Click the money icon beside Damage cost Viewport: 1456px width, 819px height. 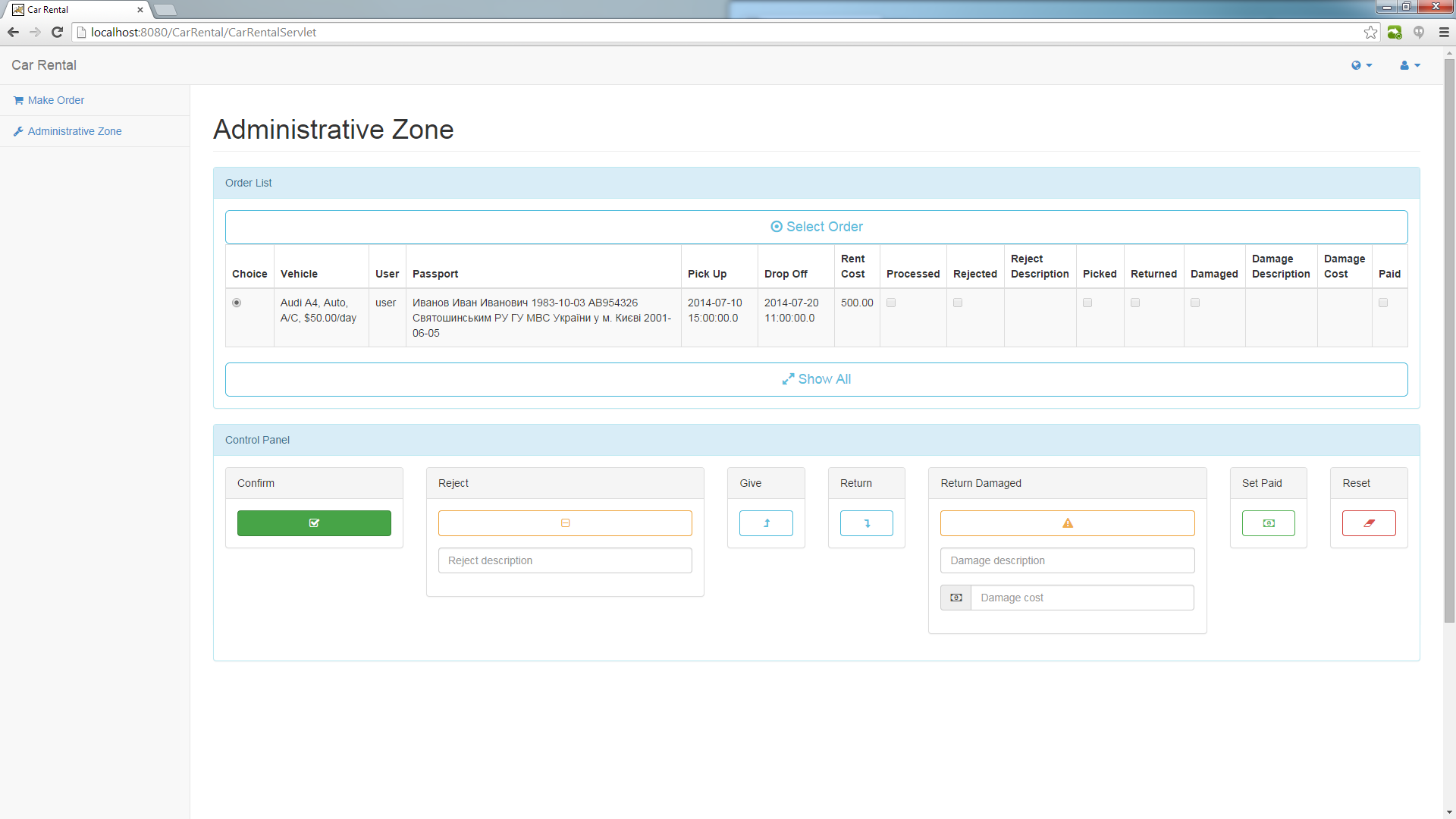(x=956, y=598)
